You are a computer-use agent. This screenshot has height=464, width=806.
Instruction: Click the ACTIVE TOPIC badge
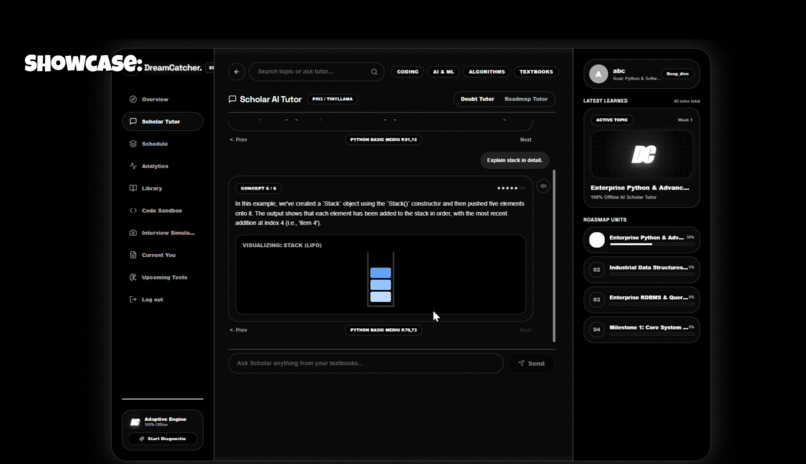click(612, 120)
